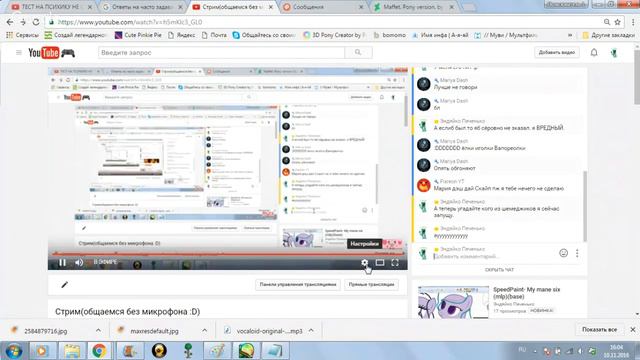Screen dimensions: 640x360
Task: Open YouTube hamburger guide menu
Action: pos(19,53)
